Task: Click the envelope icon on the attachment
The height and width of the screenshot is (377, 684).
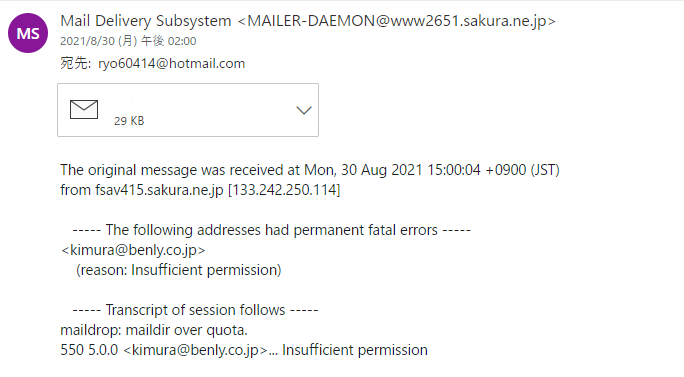Action: [84, 110]
